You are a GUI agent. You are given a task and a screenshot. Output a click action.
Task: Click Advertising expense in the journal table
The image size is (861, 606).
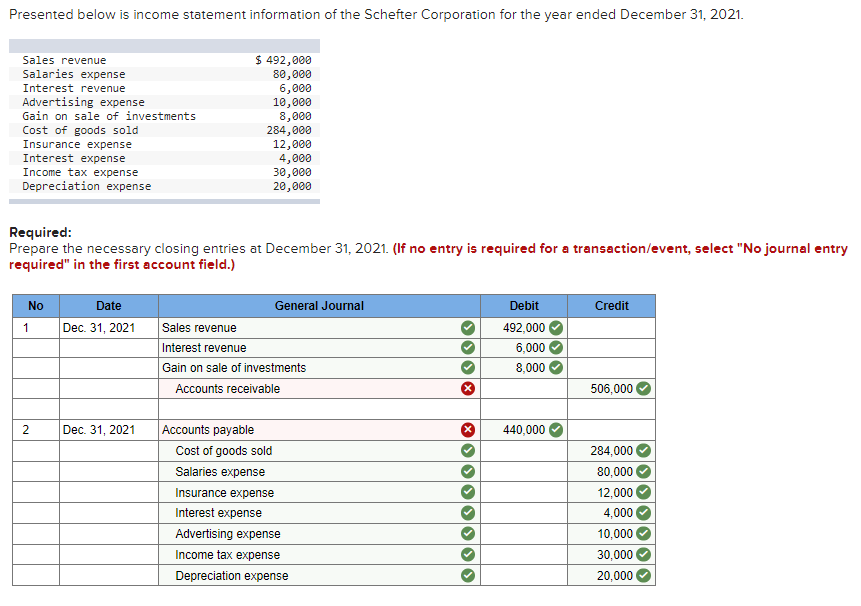tap(228, 534)
